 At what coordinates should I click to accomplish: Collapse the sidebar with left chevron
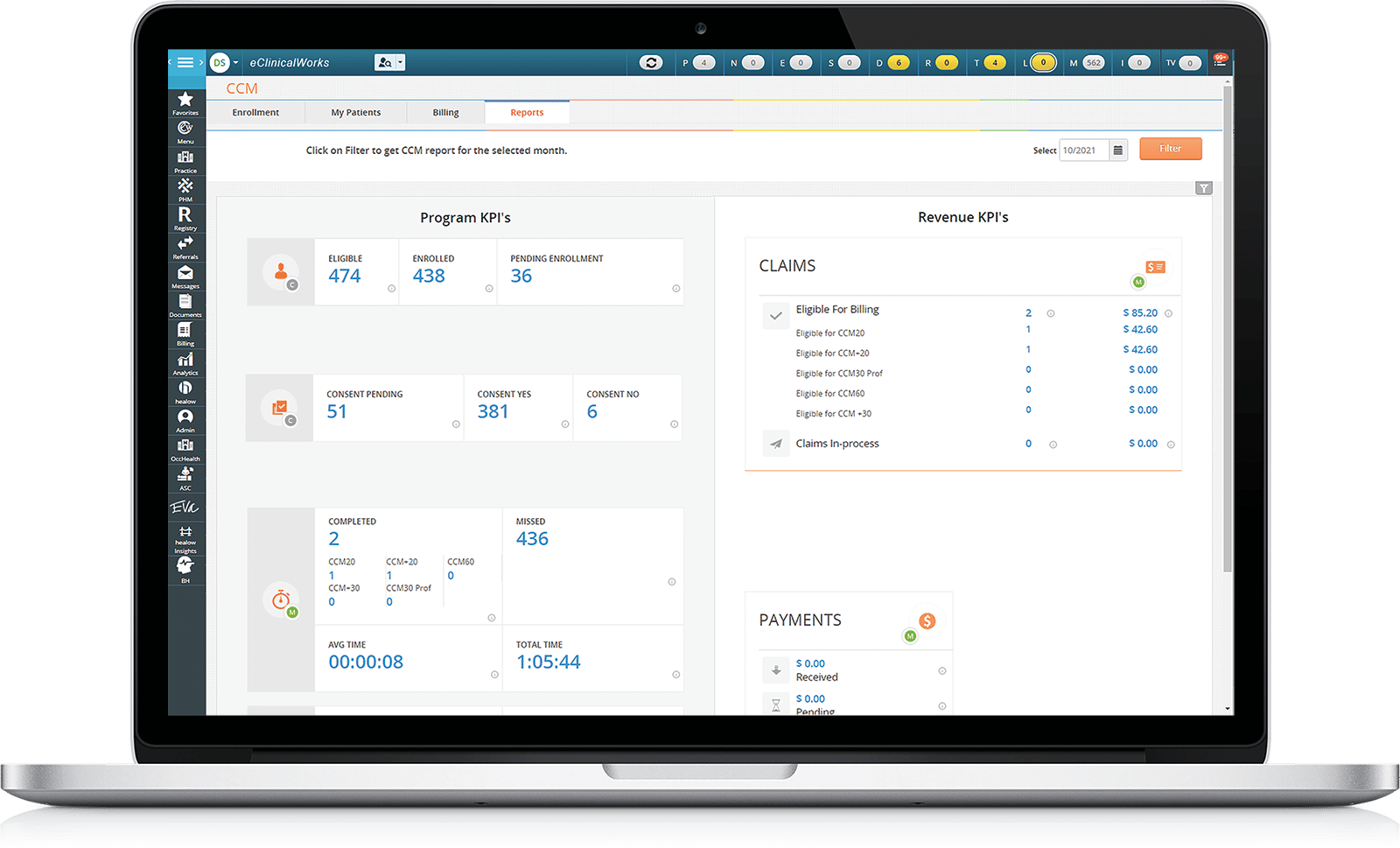coord(171,62)
